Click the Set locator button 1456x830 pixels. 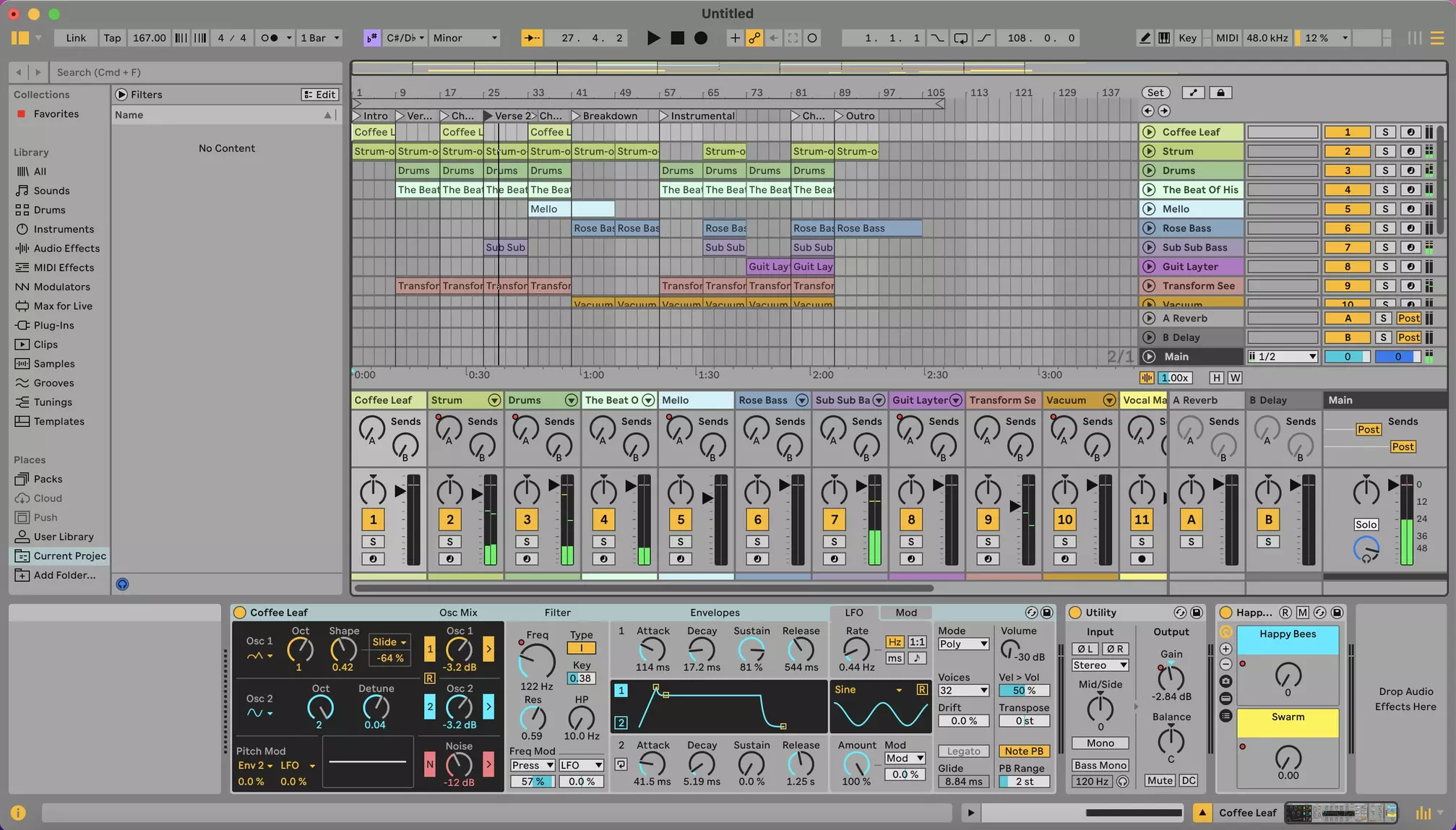1155,92
